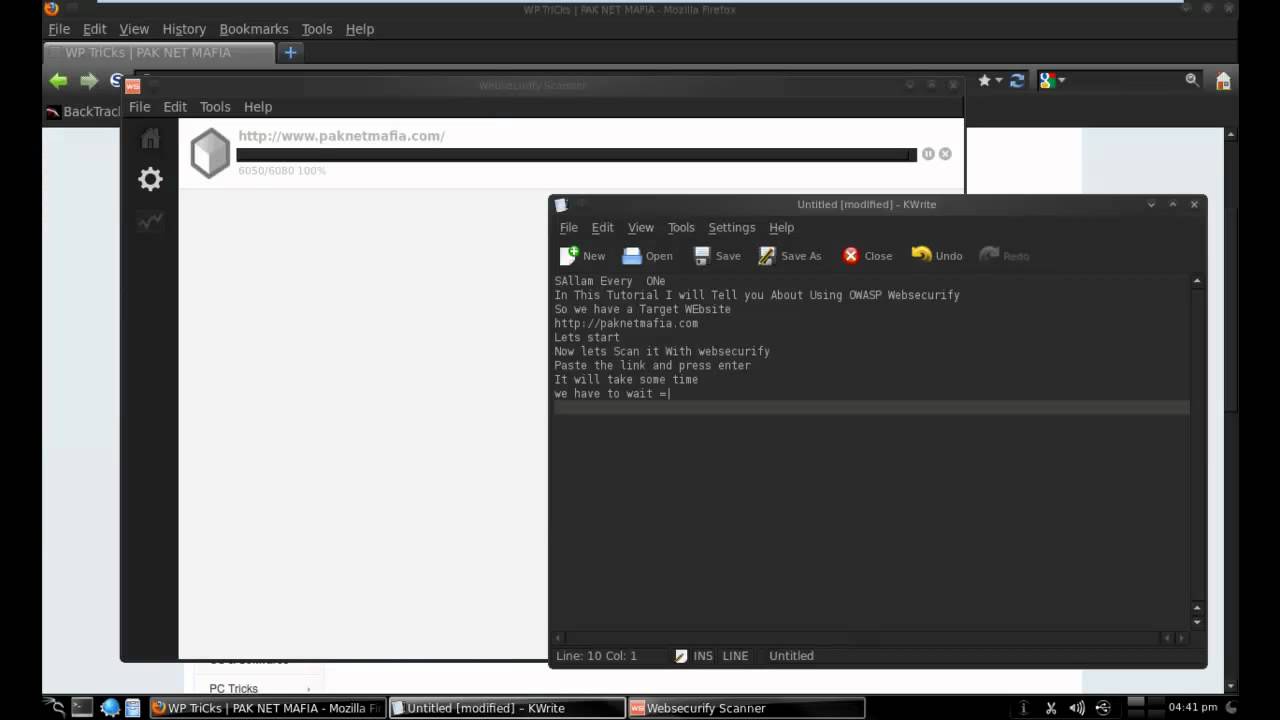Screen dimensions: 1280x720
Task: Click the scan progress bar in Websecurify
Action: click(576, 154)
